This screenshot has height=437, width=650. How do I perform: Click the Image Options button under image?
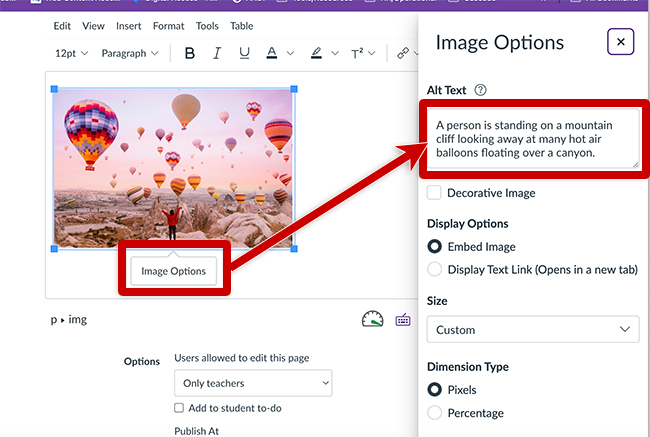[x=174, y=271]
